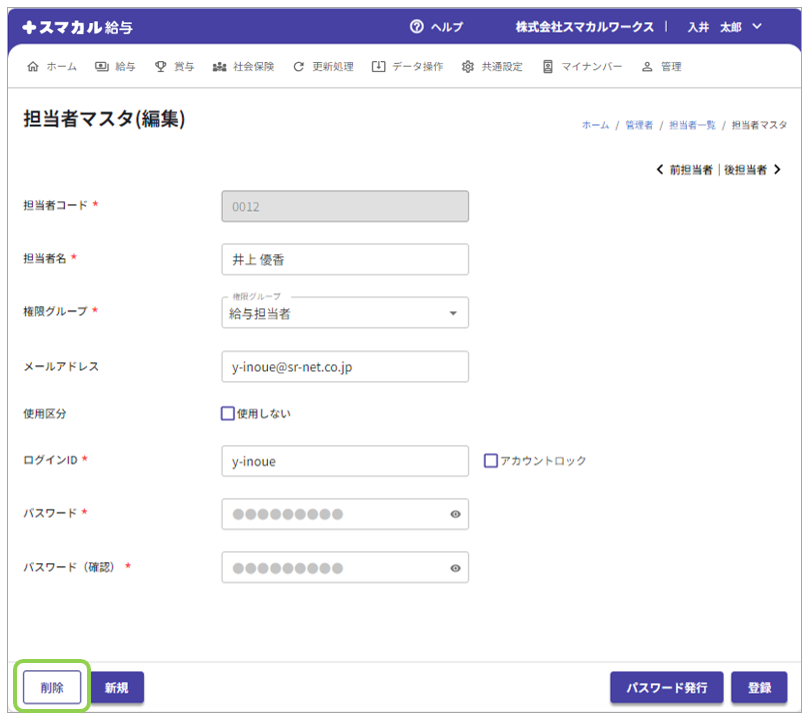The width and height of the screenshot is (808, 719).
Task: Open the マイナンバー ID card menu
Action: pyautogui.click(x=548, y=67)
